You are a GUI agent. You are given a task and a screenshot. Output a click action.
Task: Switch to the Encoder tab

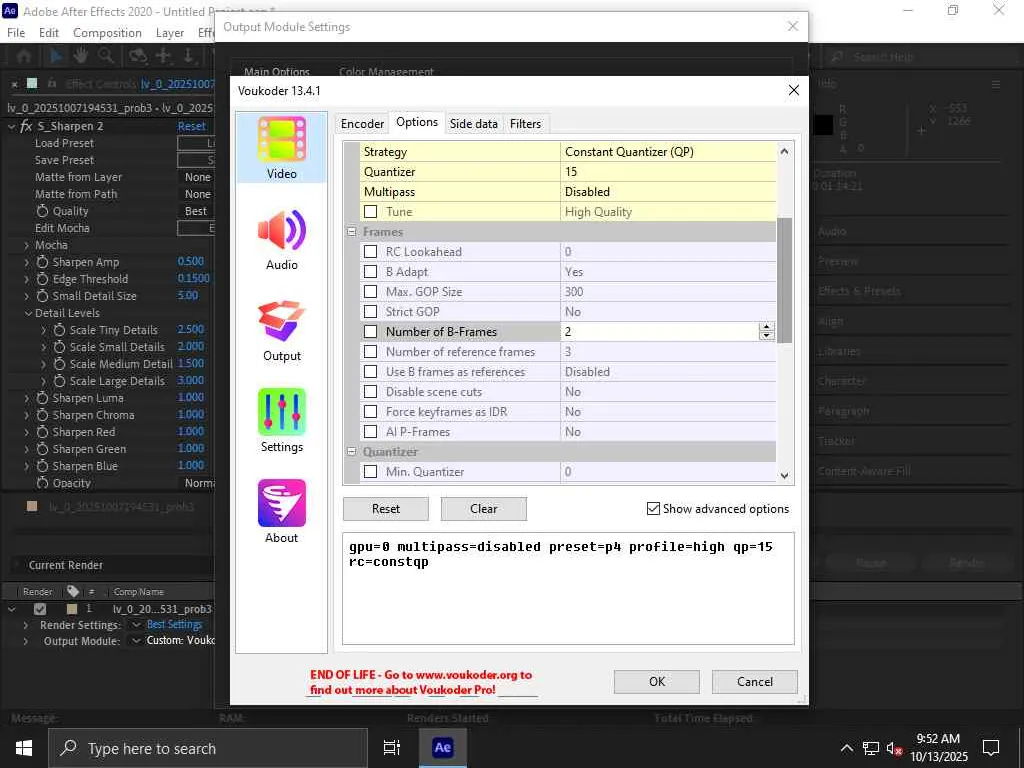point(362,123)
